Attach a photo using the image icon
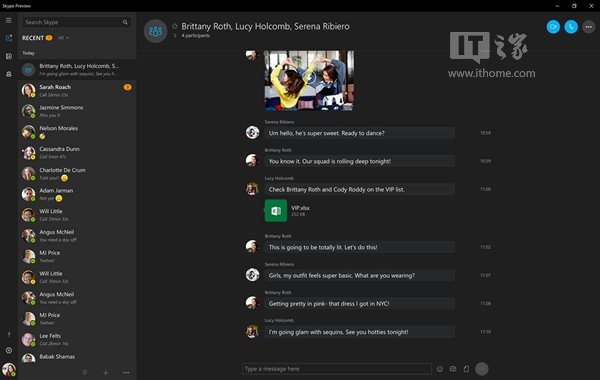This screenshot has width=600, height=380. pos(453,369)
